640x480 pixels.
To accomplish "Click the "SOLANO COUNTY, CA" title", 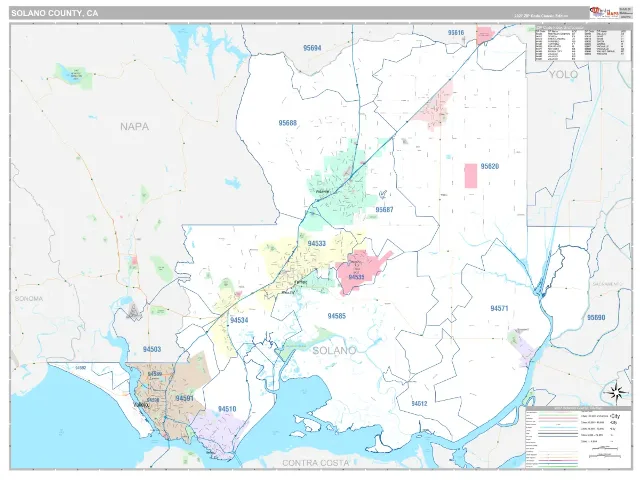I will click(55, 13).
